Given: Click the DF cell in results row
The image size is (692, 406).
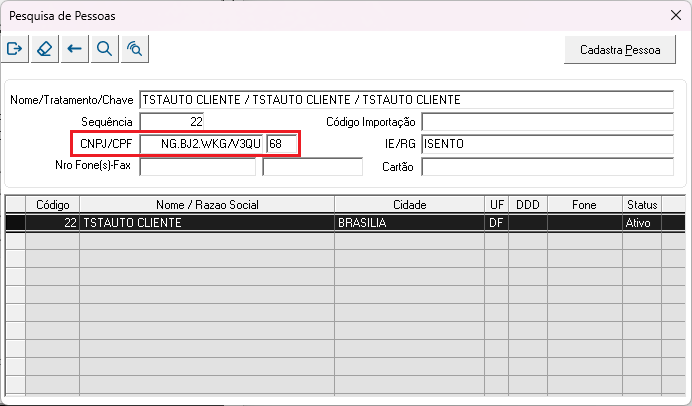Looking at the screenshot, I should tap(496, 223).
